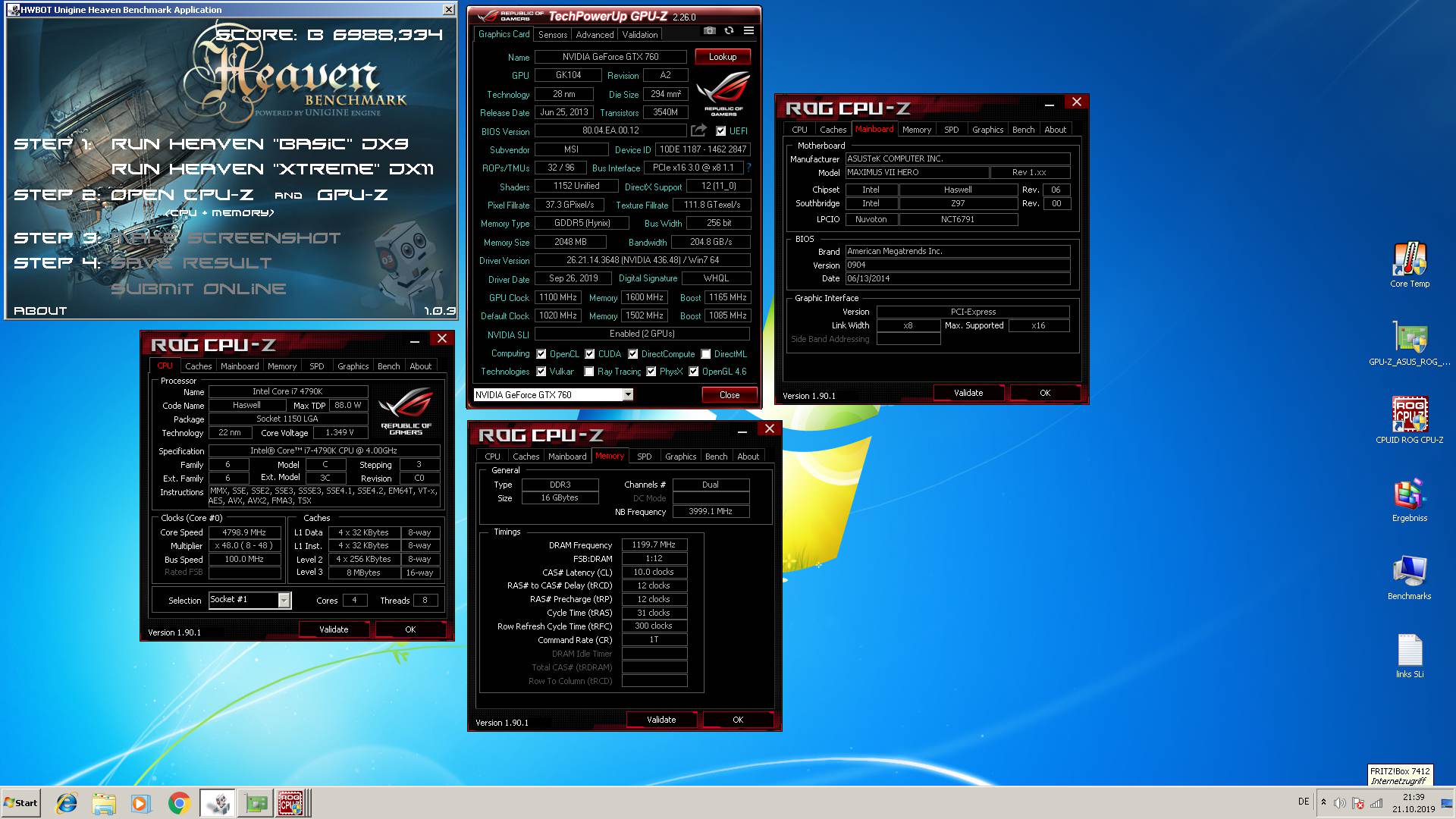Open the GPU-Z hamburger menu
Viewport: 1456px width, 819px height.
(x=748, y=31)
